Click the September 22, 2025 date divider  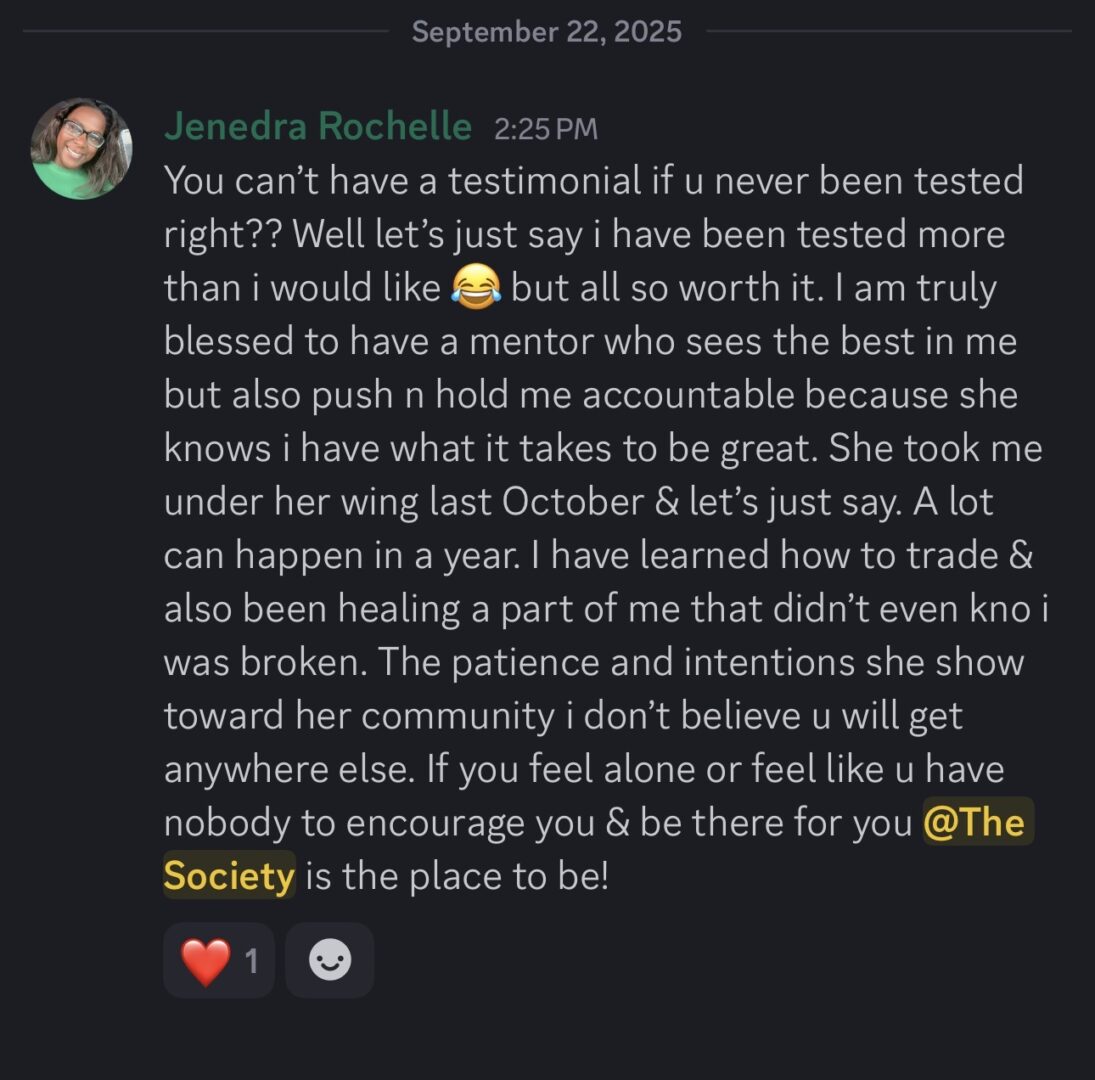click(x=546, y=31)
